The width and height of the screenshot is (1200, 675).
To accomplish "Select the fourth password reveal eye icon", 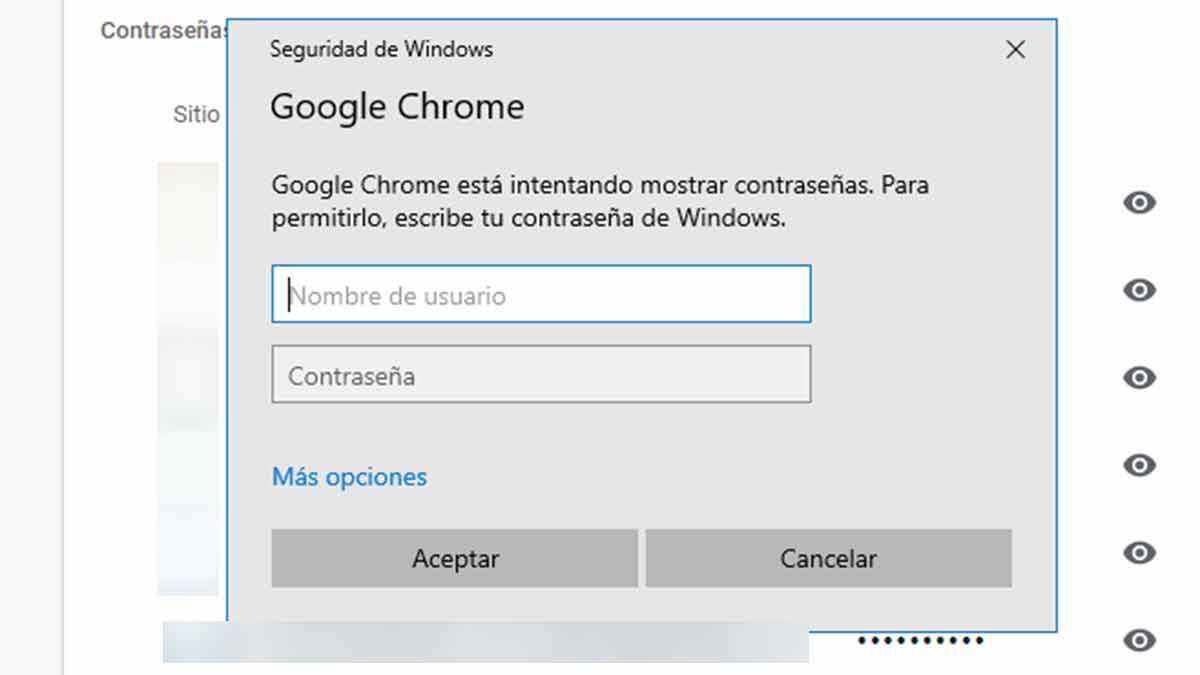I will (x=1138, y=465).
